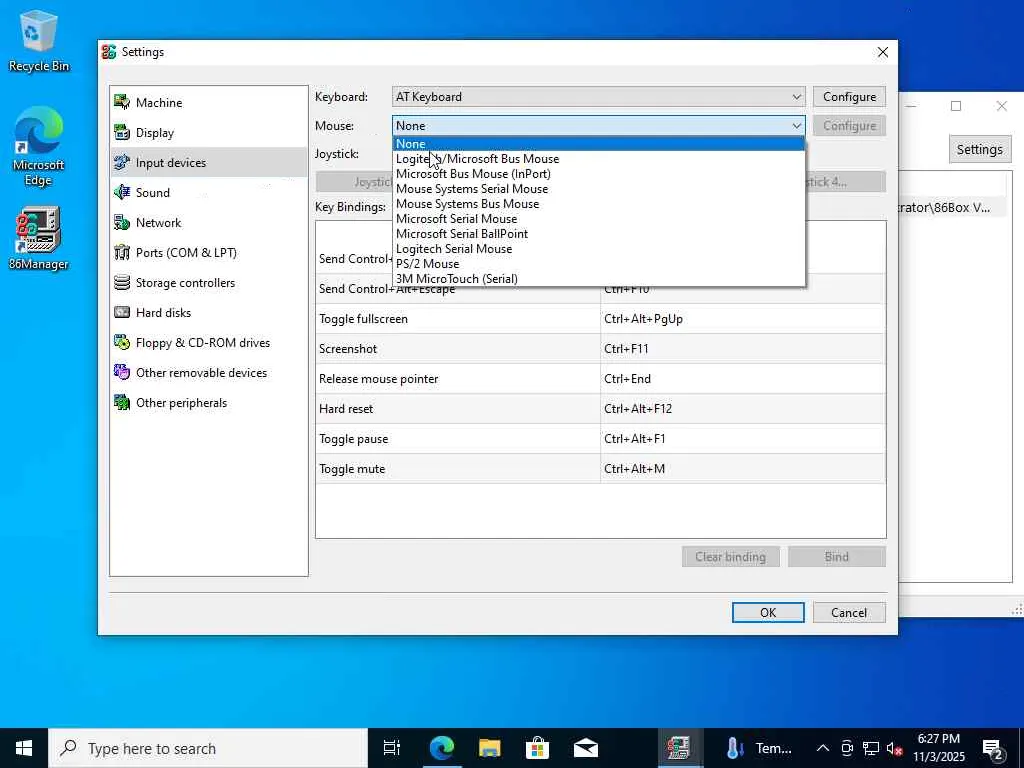Select the Screenshot key binding row
Viewport: 1024px width, 768px height.
pos(600,349)
